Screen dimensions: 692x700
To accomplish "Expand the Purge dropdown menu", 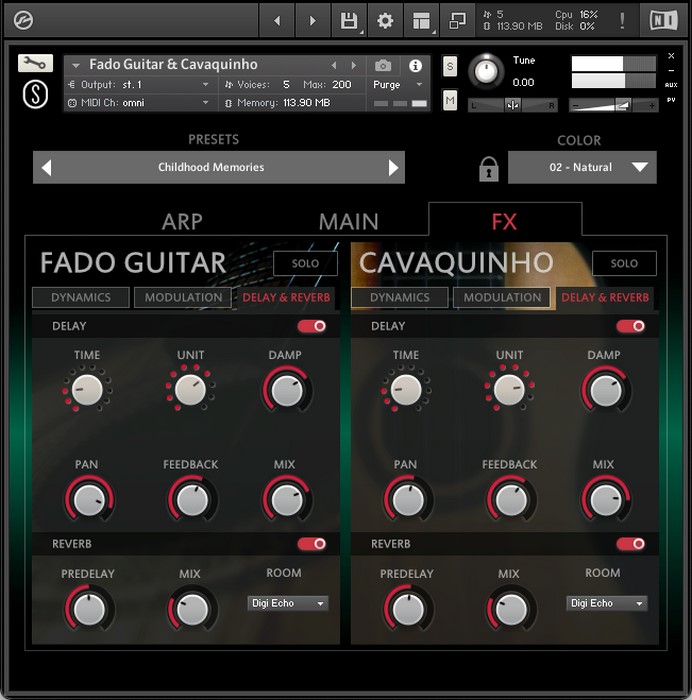I will [398, 85].
